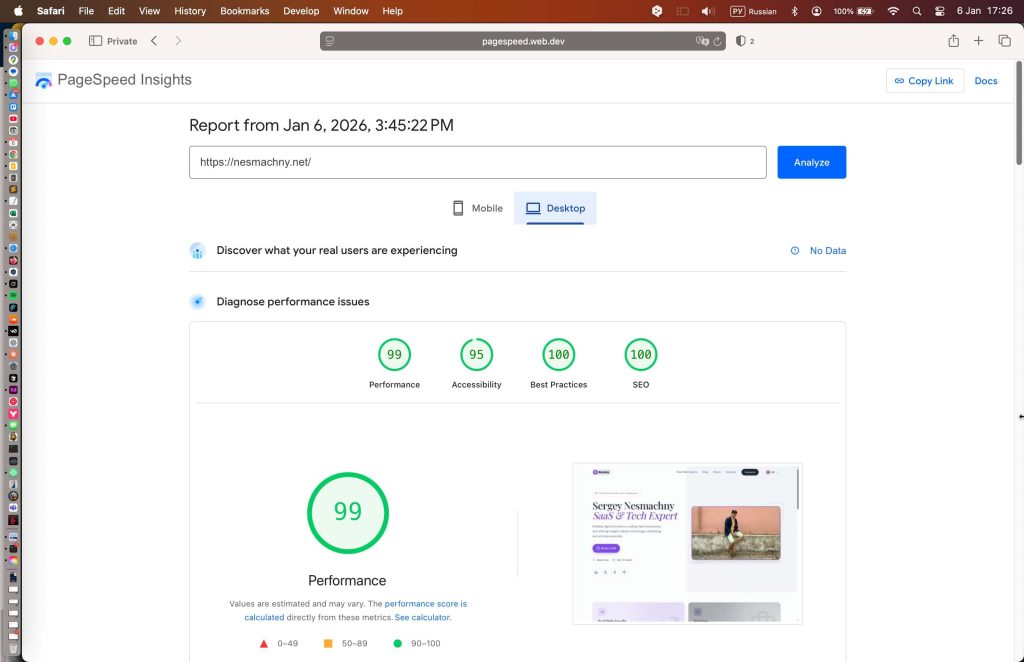Viewport: 1024px width, 662px height.
Task: Click the translate icon in address bar
Action: point(702,41)
